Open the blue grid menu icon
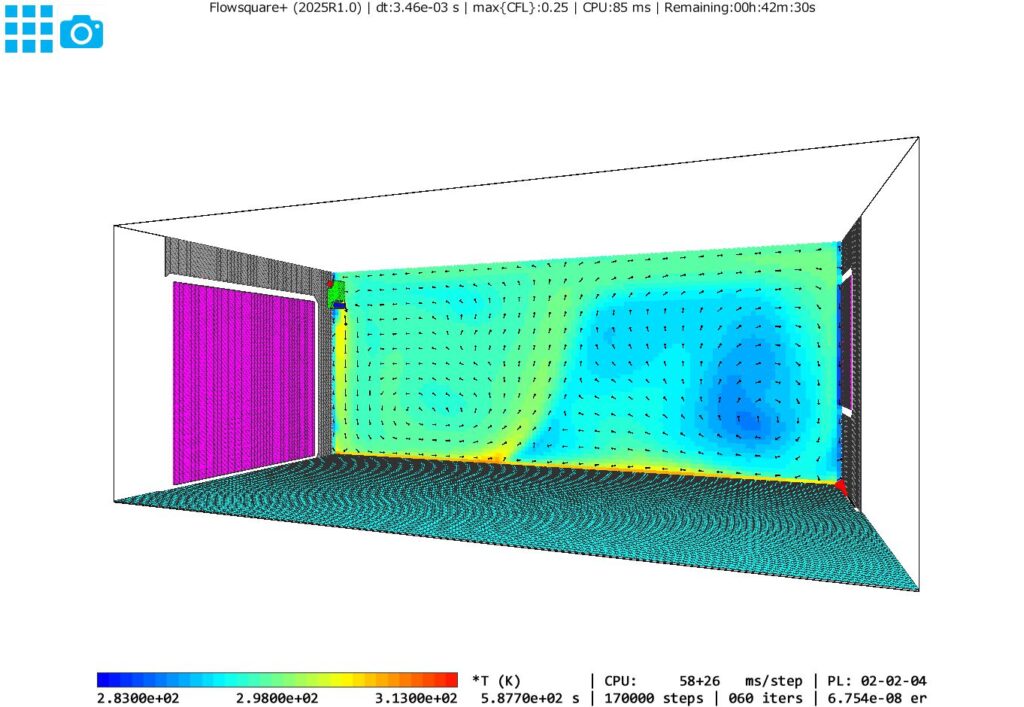 pyautogui.click(x=29, y=29)
